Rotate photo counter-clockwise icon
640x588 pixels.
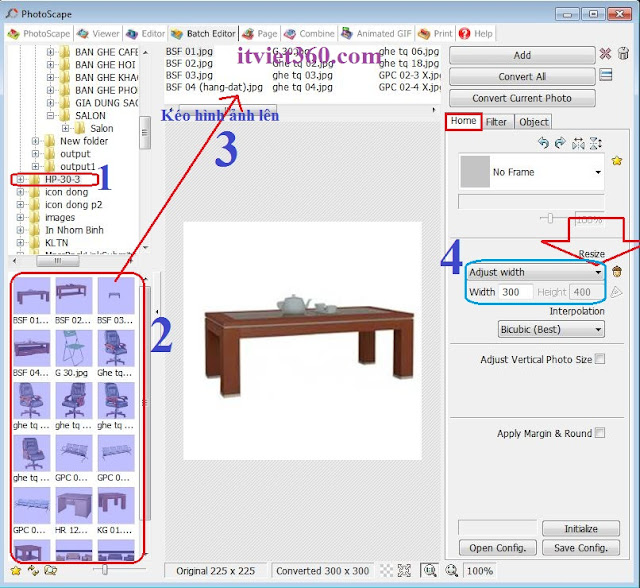pos(543,143)
